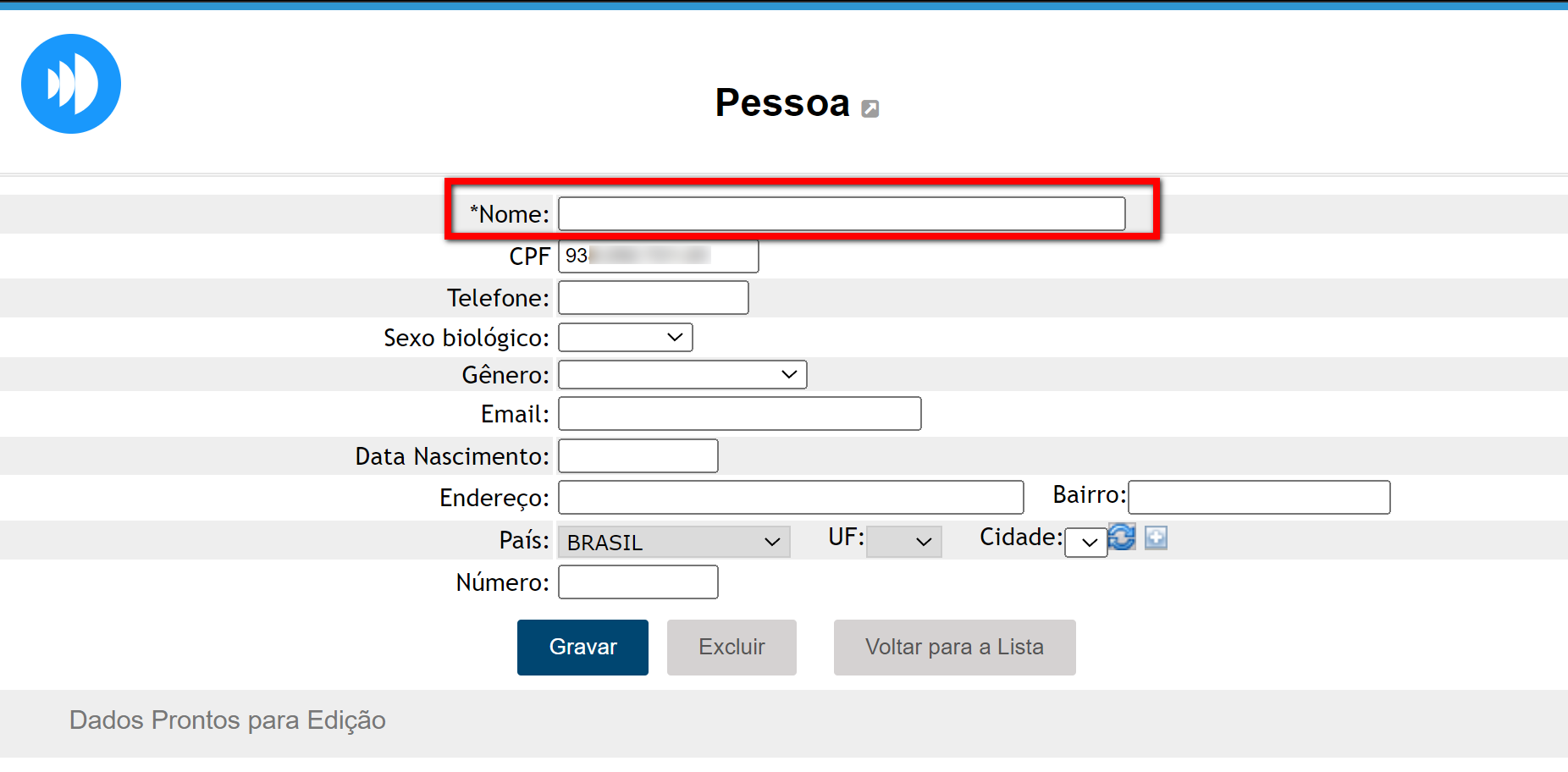
Task: Click into the CPF field
Action: click(658, 256)
